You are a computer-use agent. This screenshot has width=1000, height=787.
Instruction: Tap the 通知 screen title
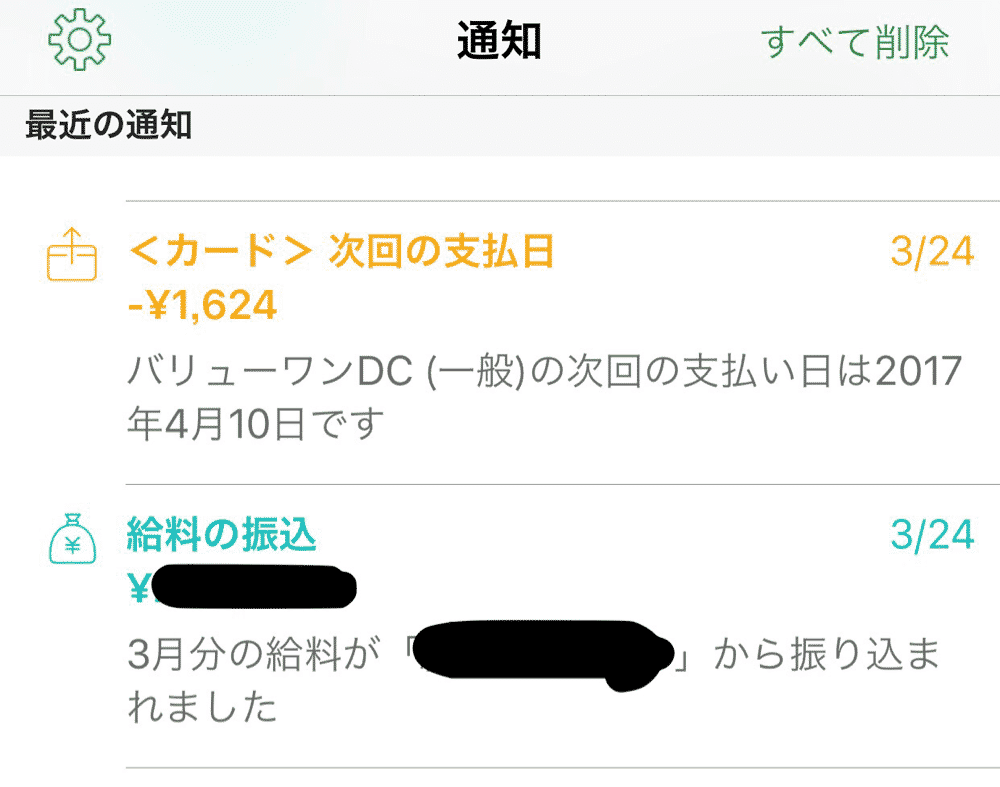499,41
